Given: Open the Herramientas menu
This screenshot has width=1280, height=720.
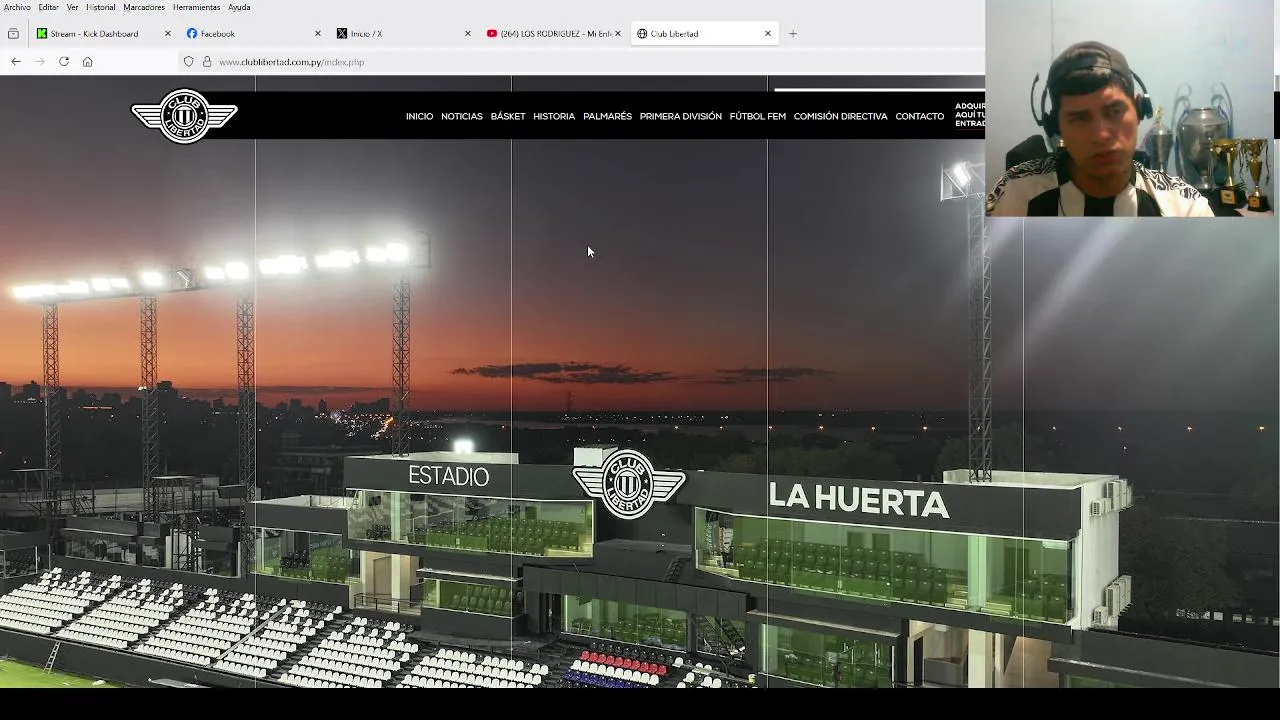Looking at the screenshot, I should point(196,7).
